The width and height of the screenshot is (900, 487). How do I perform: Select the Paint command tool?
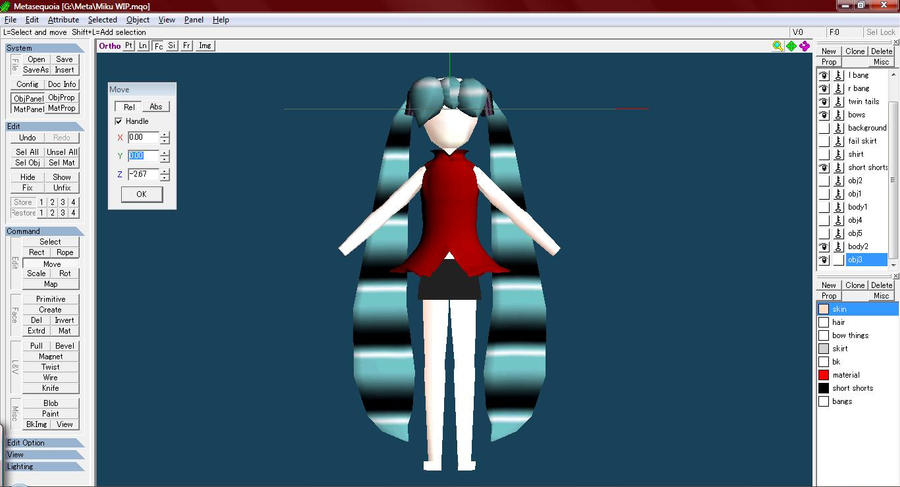(51, 413)
